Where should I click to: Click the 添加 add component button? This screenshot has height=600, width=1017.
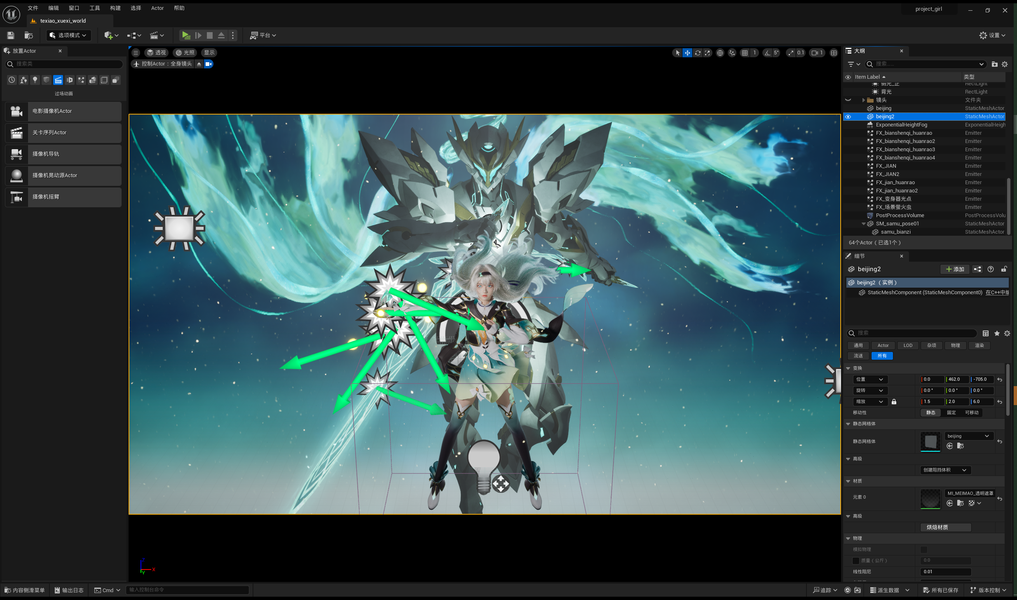(x=955, y=269)
